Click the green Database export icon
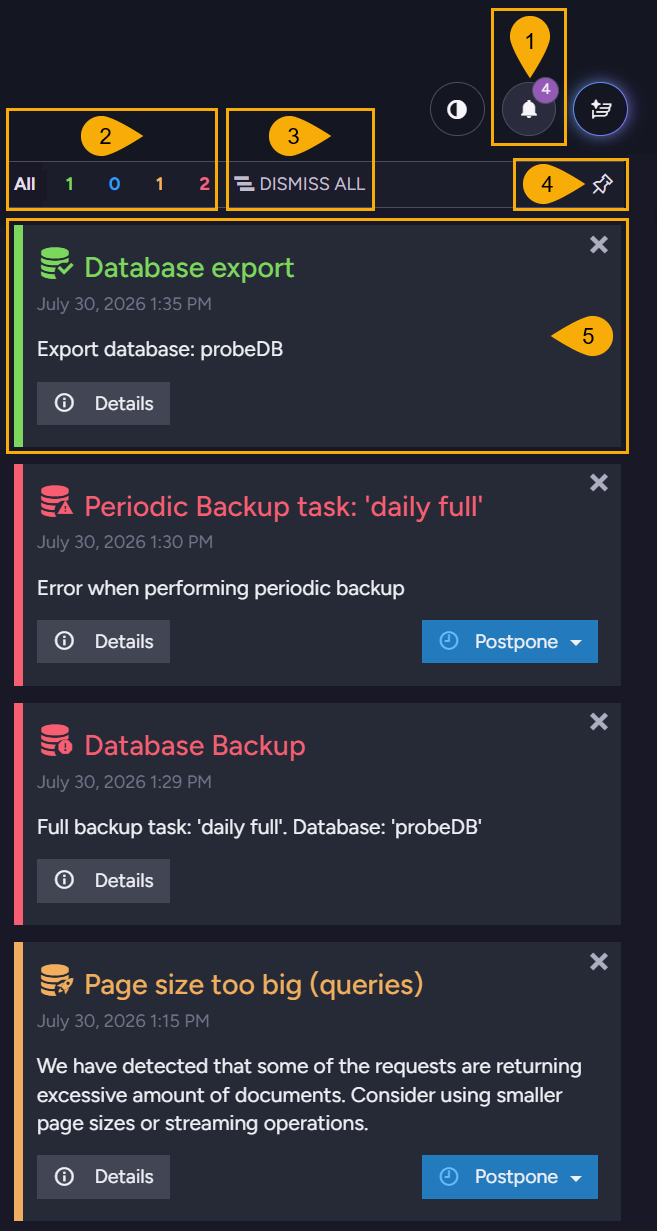Viewport: 657px width, 1231px height. (x=57, y=266)
